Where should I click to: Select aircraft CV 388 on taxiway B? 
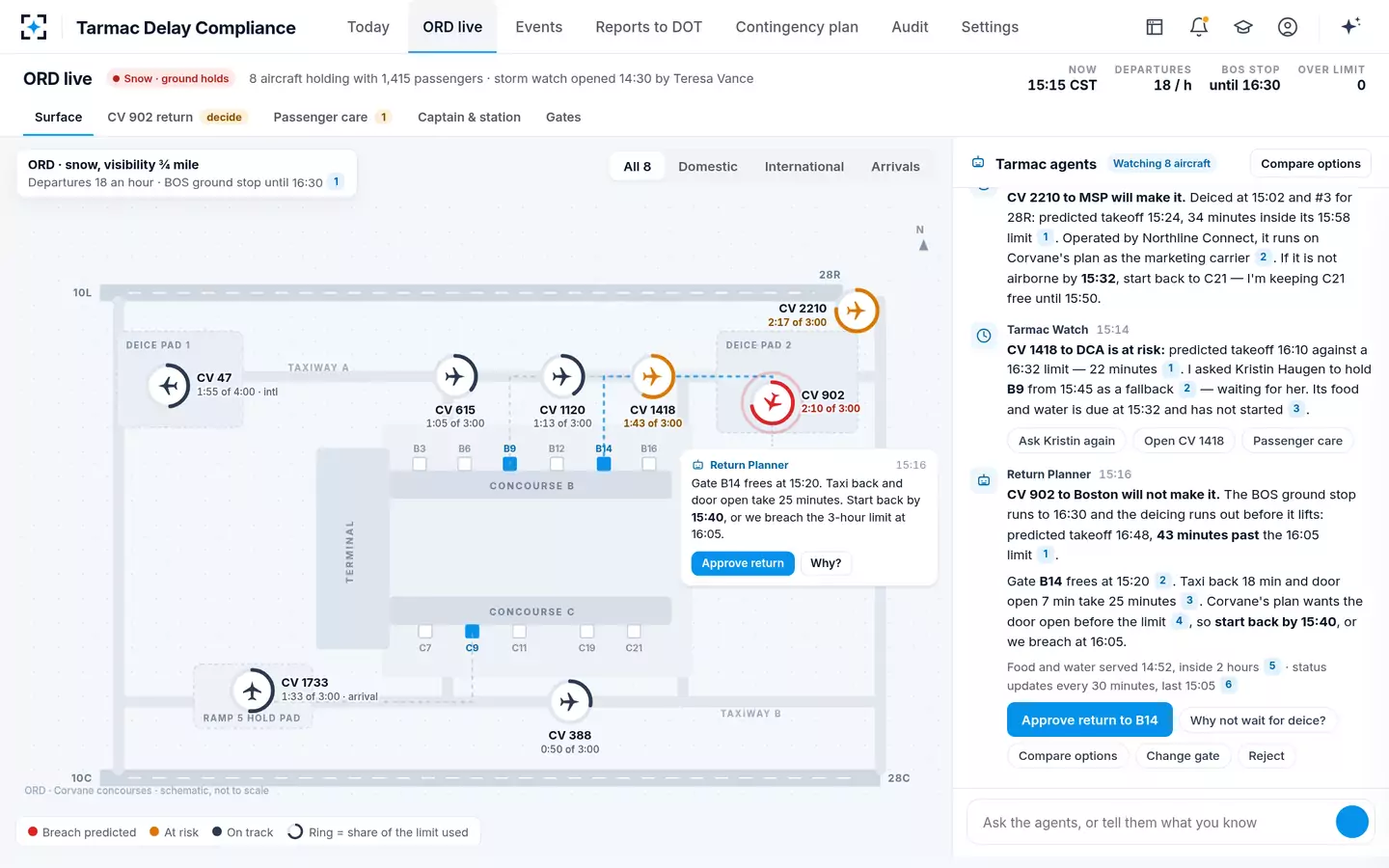point(569,701)
